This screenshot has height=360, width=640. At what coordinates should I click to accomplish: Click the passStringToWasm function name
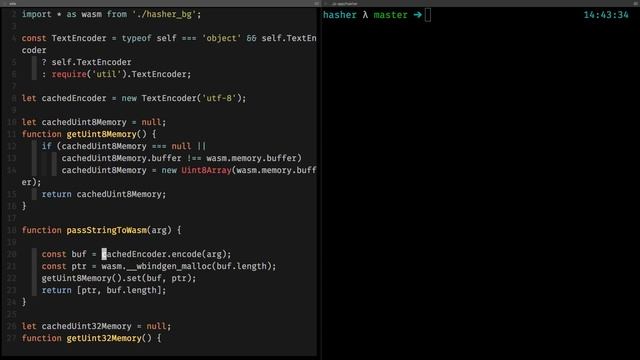pos(107,230)
